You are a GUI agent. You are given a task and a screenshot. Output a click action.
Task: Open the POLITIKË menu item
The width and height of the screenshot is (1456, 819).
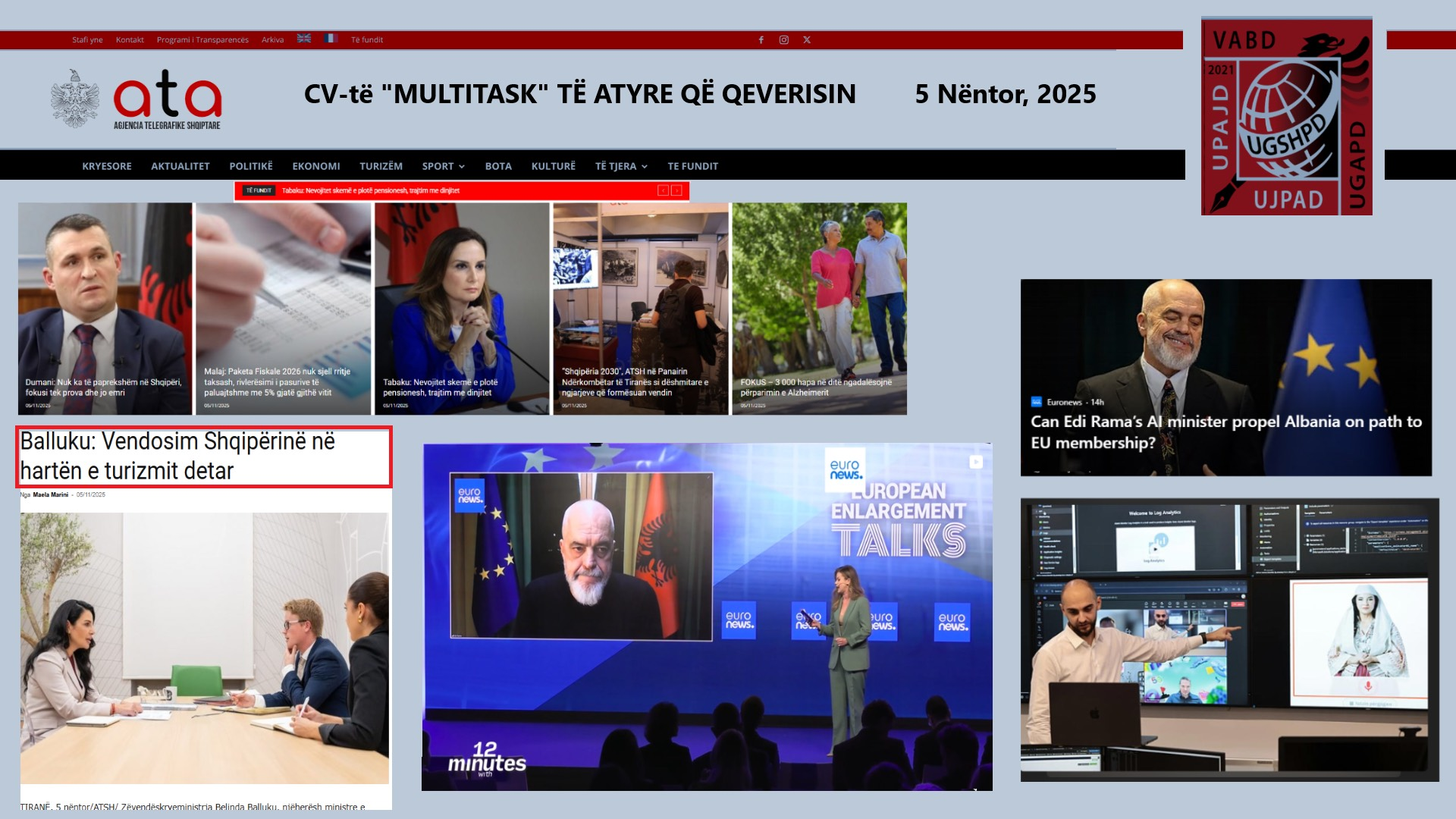click(x=251, y=166)
